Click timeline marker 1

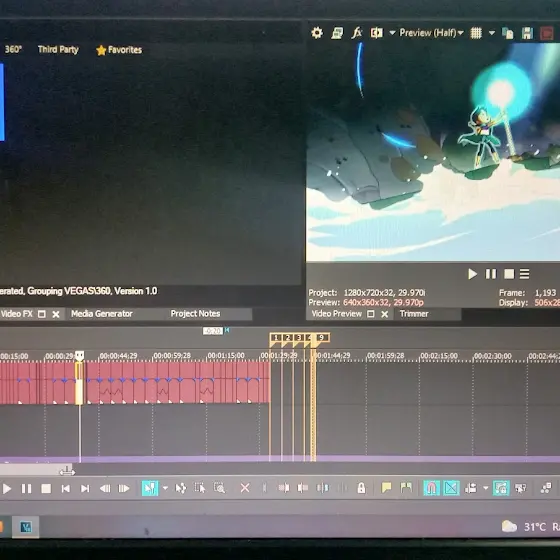coord(275,338)
